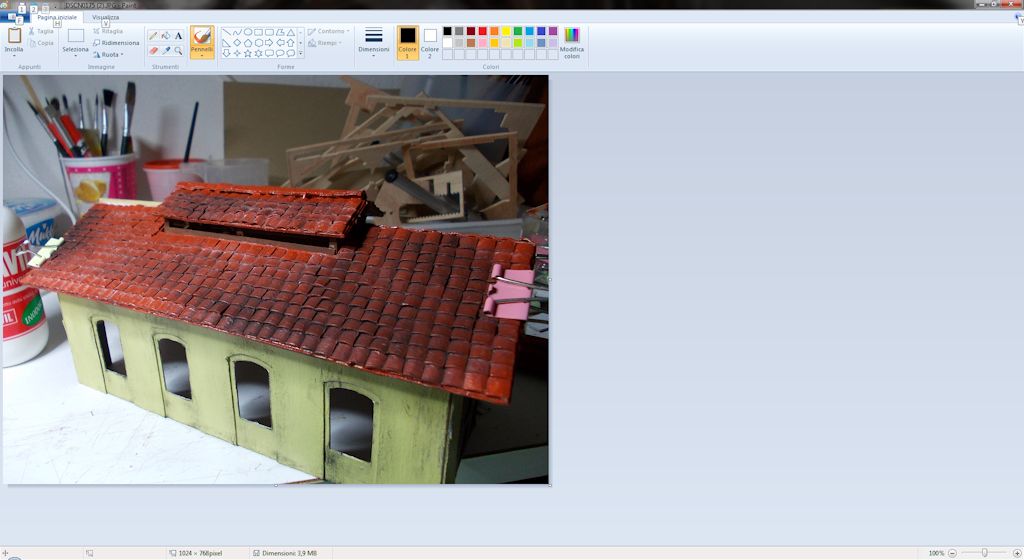
Task: Click the Incolla clipboard icon
Action: (x=14, y=35)
